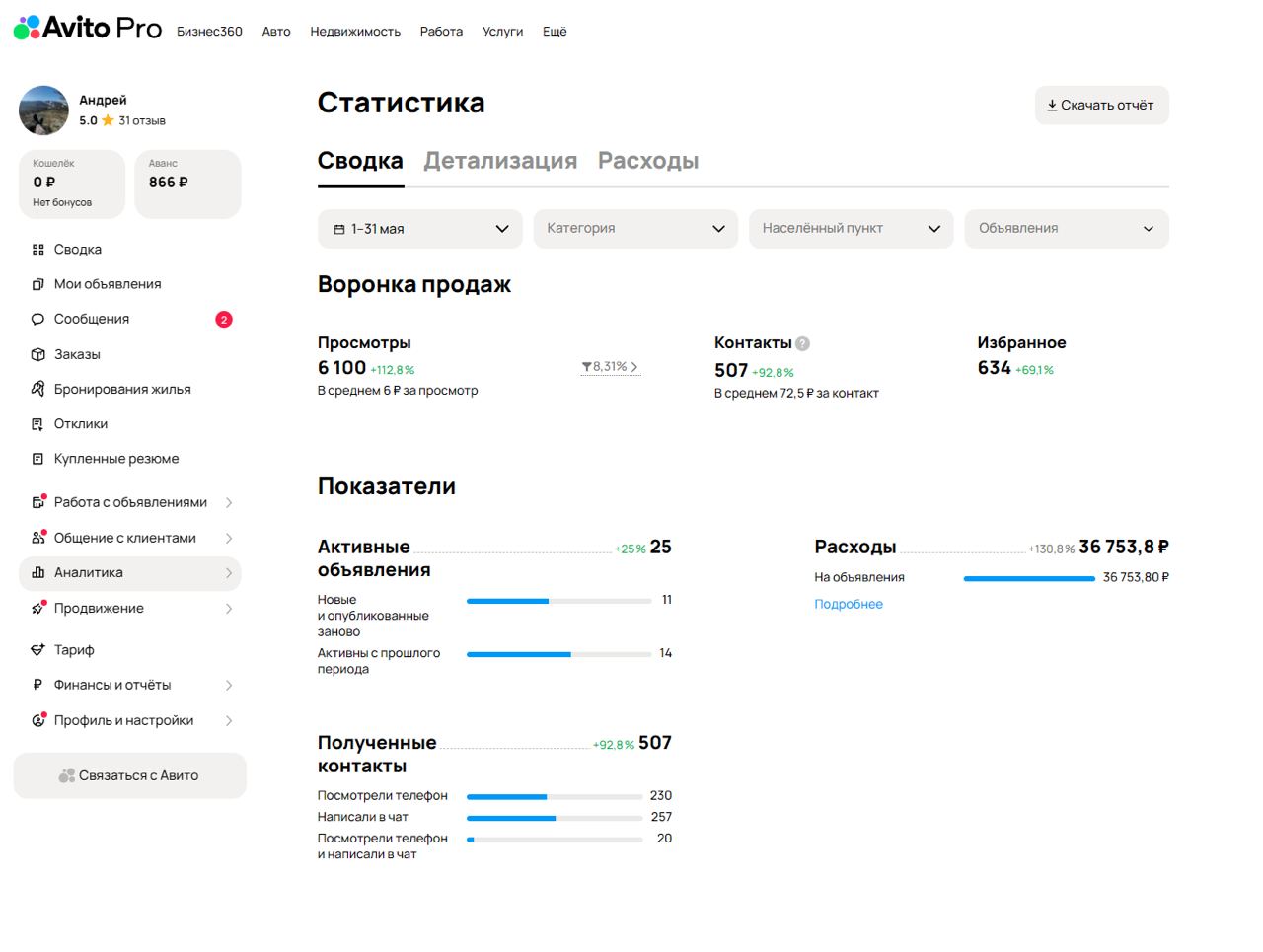
Task: Click the Скачать отчёт button
Action: [x=1101, y=106]
